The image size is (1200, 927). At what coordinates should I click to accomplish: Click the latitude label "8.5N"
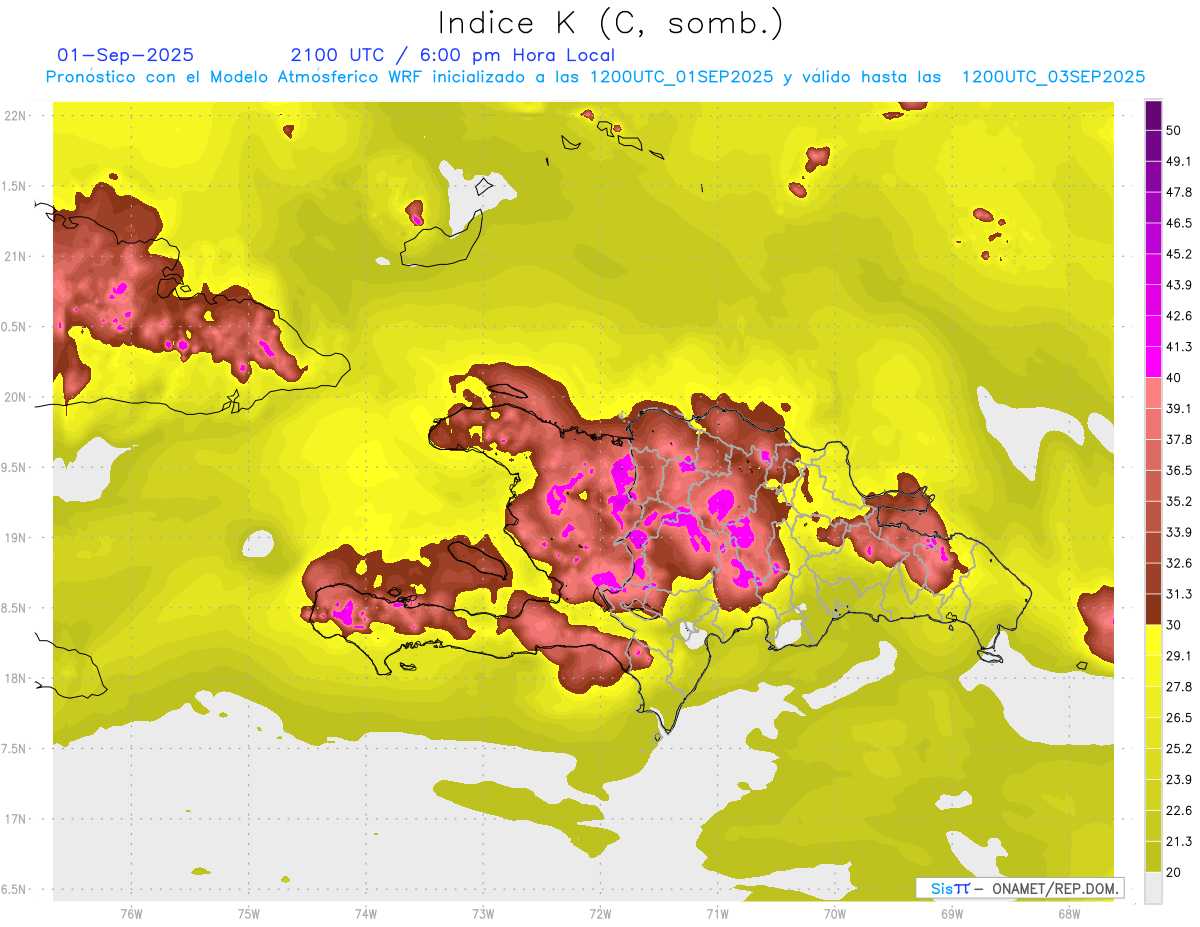tap(15, 608)
